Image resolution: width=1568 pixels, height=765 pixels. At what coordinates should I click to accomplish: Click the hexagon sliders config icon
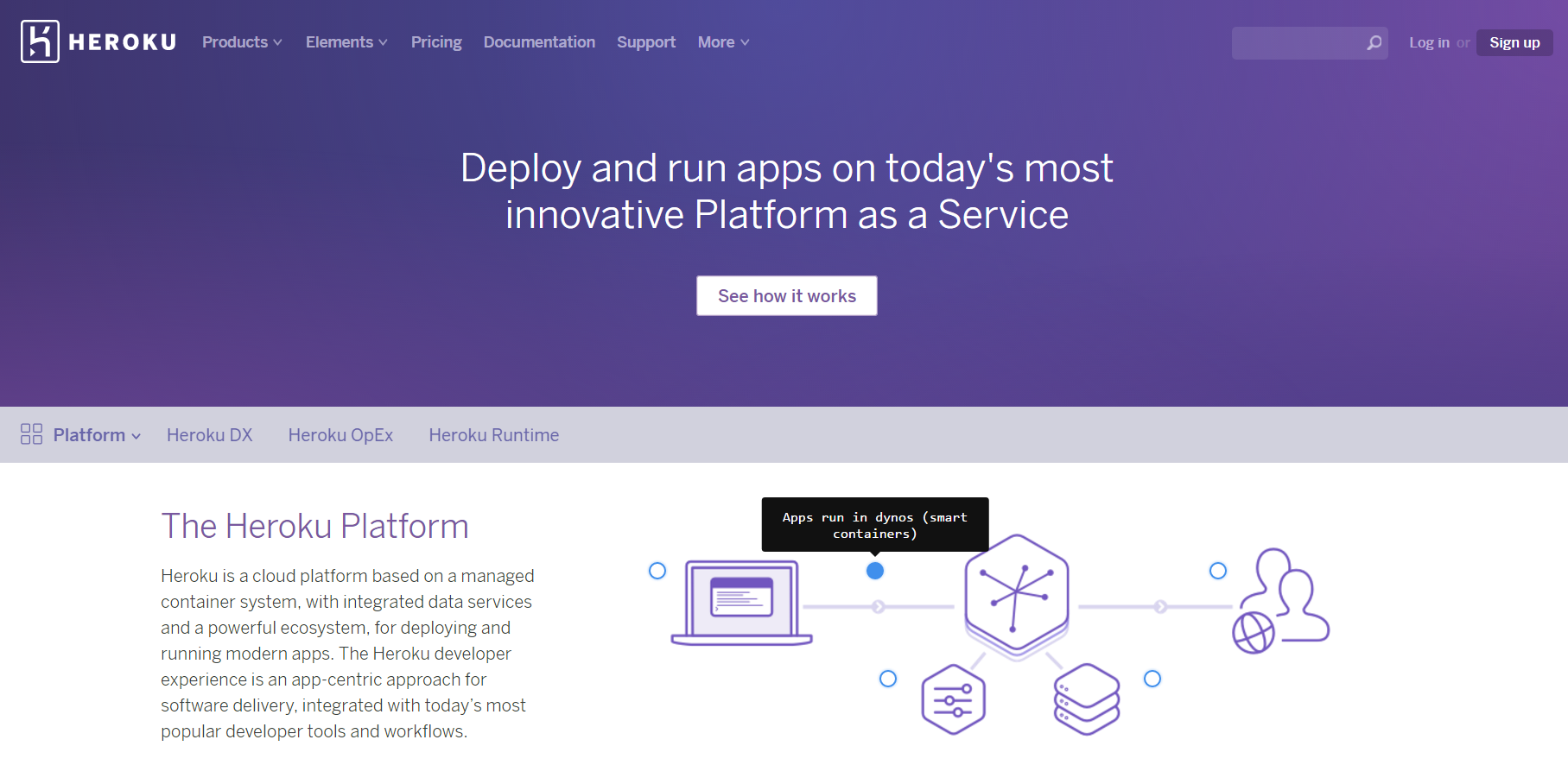pyautogui.click(x=953, y=699)
